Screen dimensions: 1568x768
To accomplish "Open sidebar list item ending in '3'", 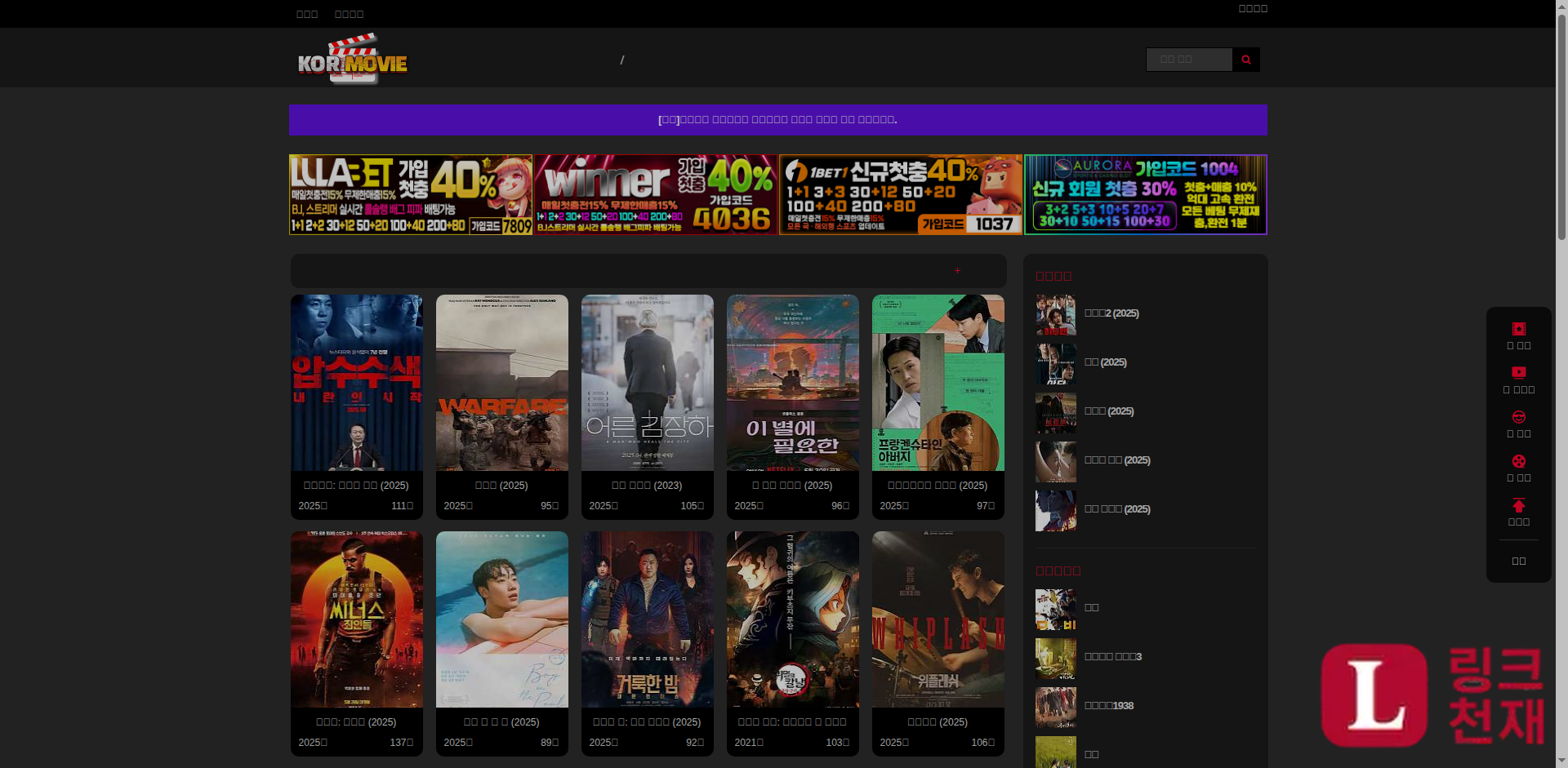I will pyautogui.click(x=1112, y=657).
